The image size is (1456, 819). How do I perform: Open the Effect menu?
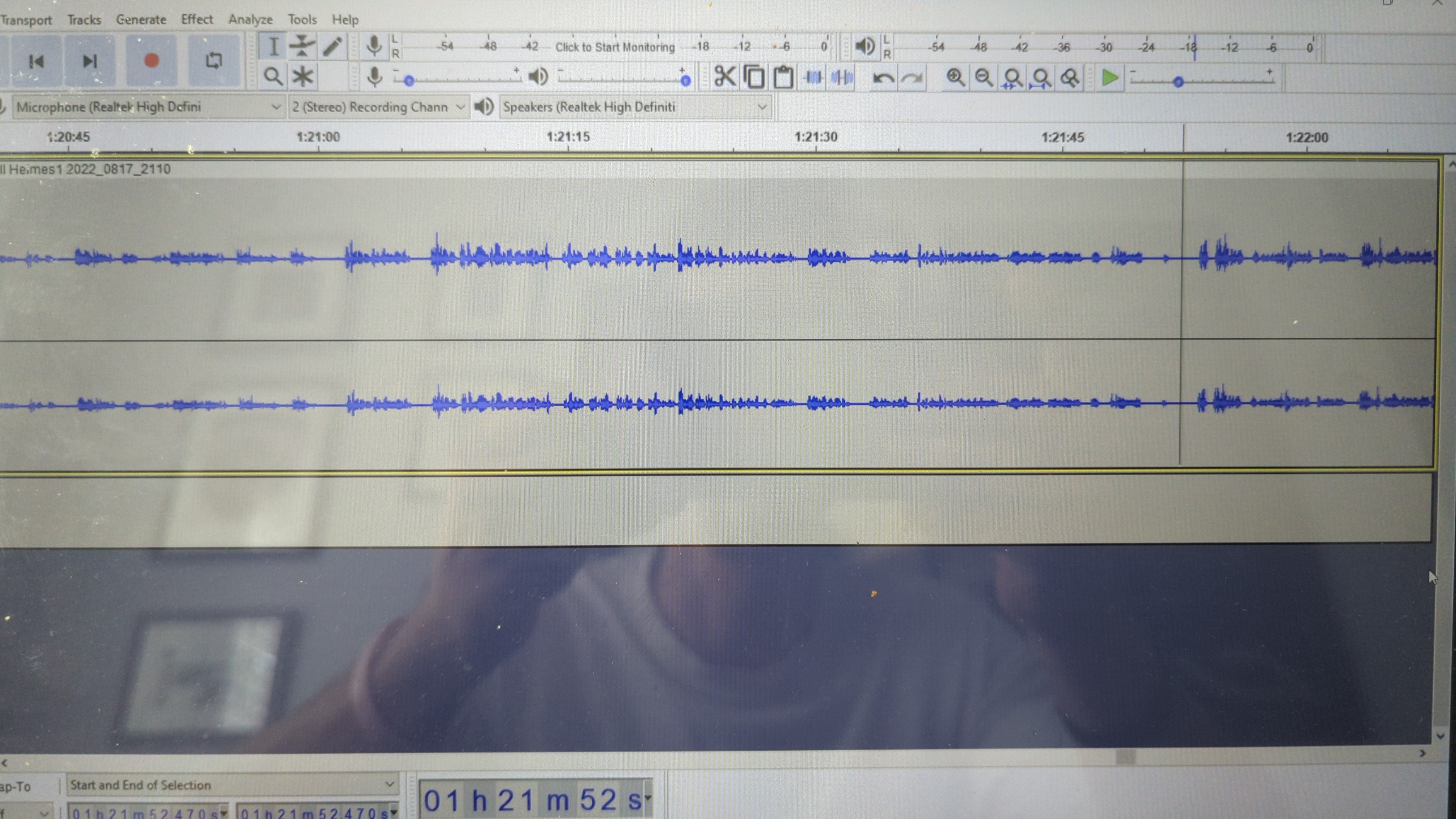pyautogui.click(x=197, y=20)
